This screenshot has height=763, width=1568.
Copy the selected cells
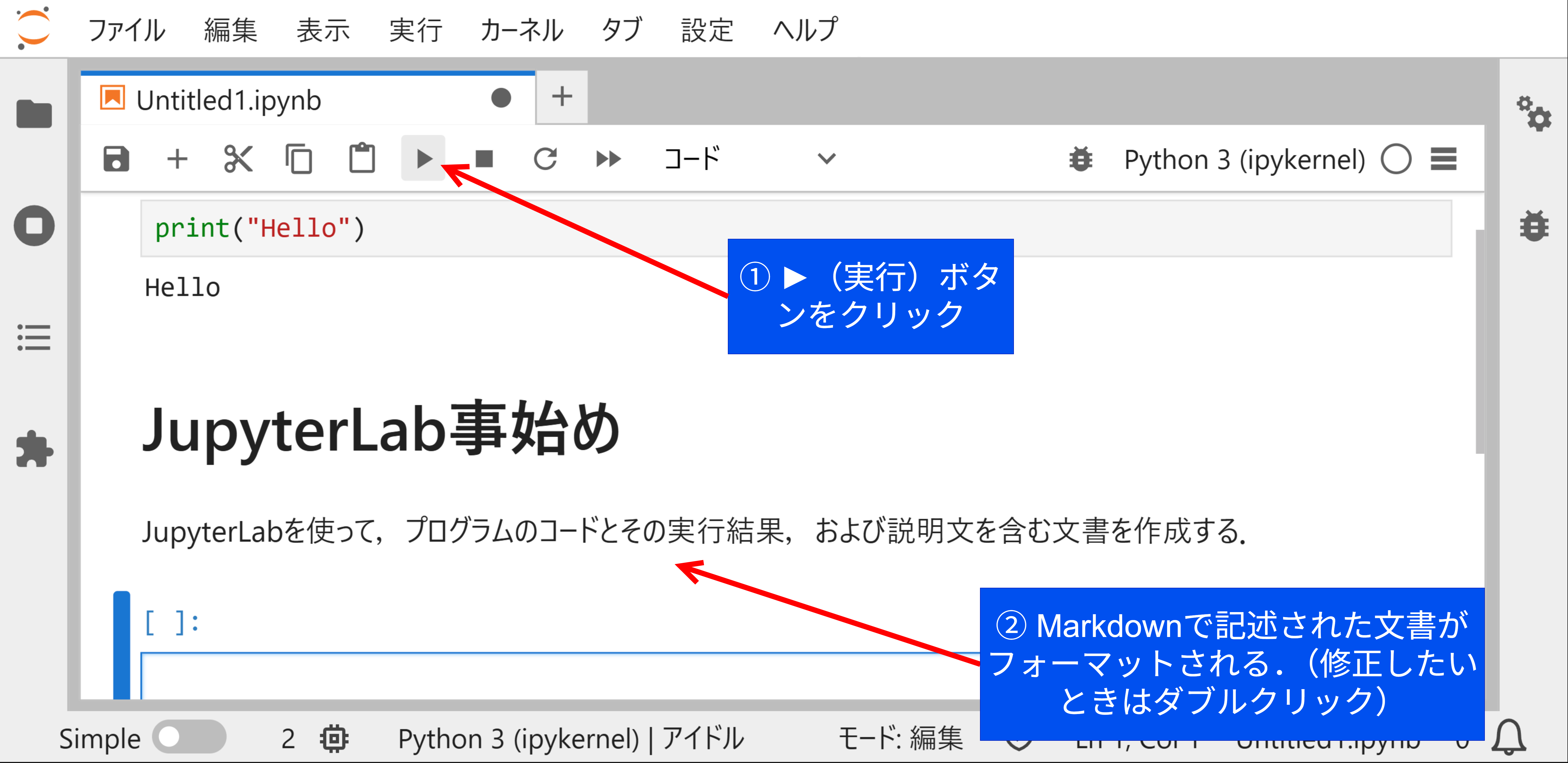coord(300,159)
